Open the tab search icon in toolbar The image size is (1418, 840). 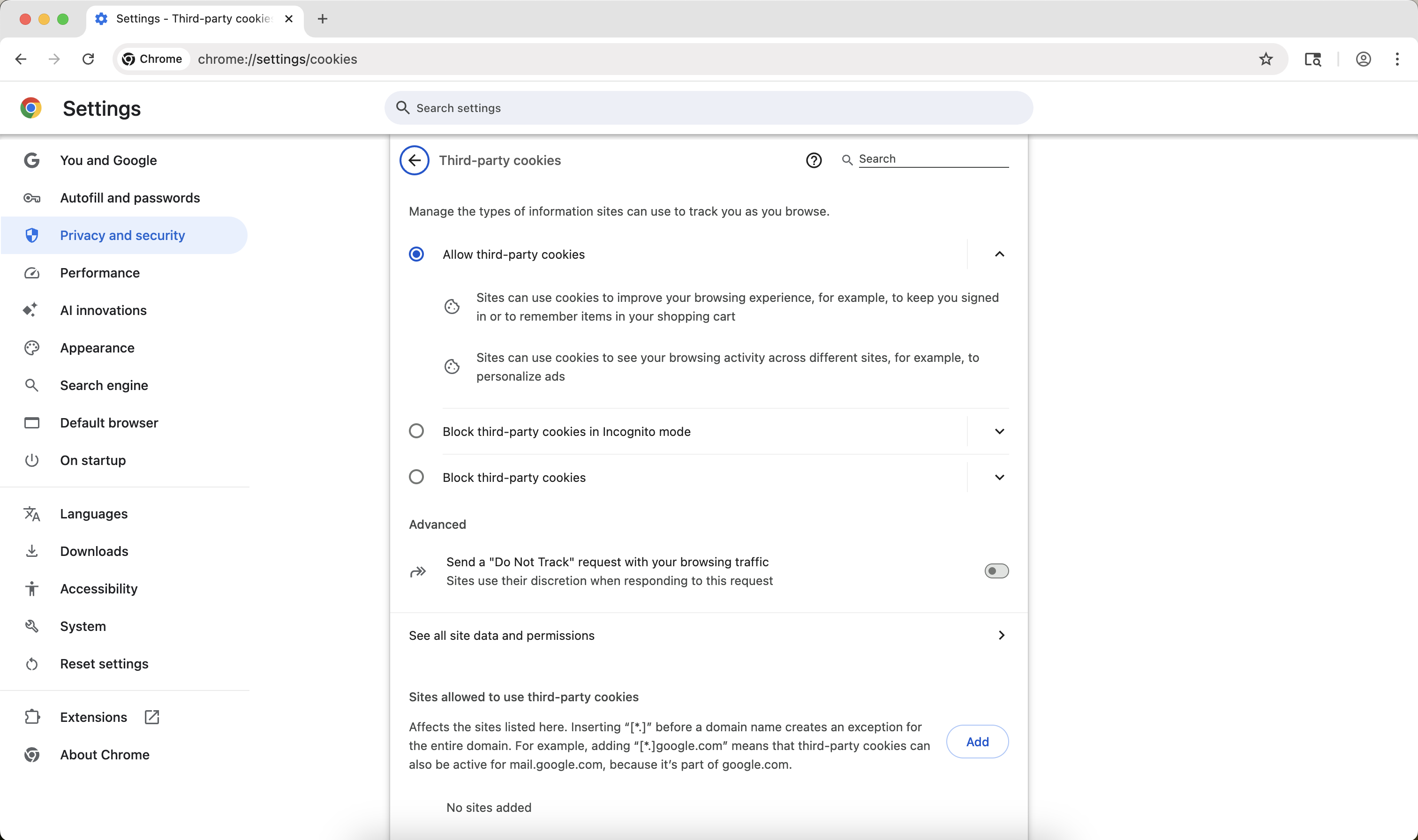coord(1312,59)
